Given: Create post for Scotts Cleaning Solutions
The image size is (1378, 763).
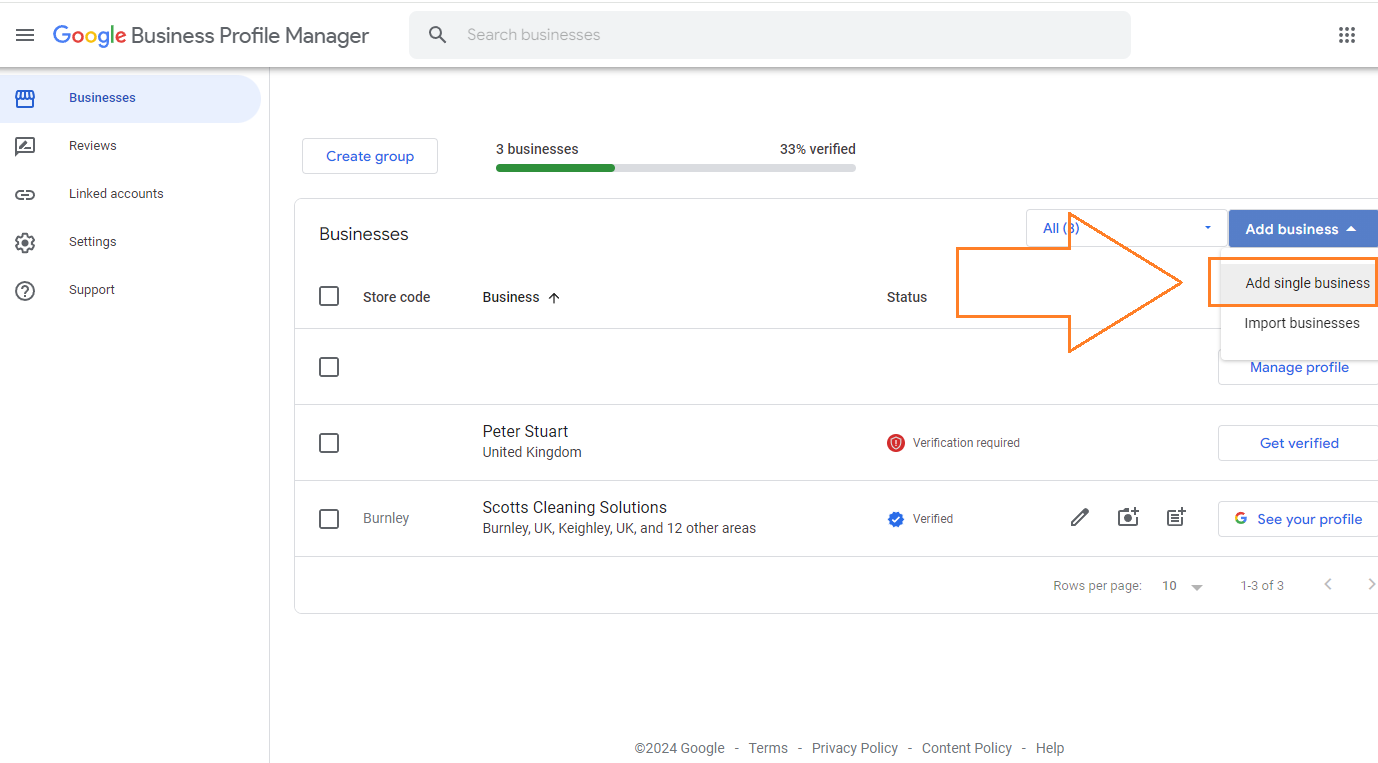Looking at the screenshot, I should tap(1176, 518).
